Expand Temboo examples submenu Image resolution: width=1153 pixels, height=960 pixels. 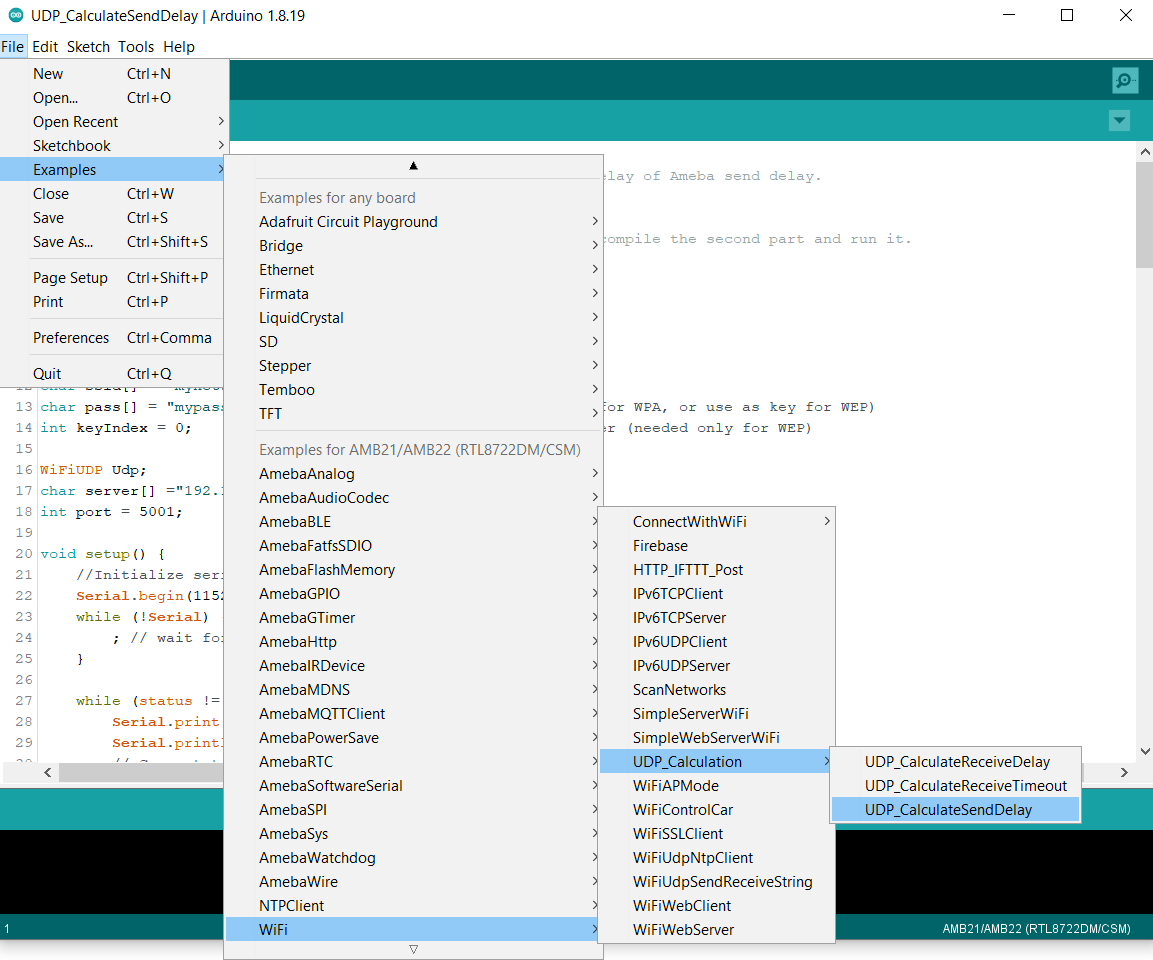pyautogui.click(x=413, y=390)
